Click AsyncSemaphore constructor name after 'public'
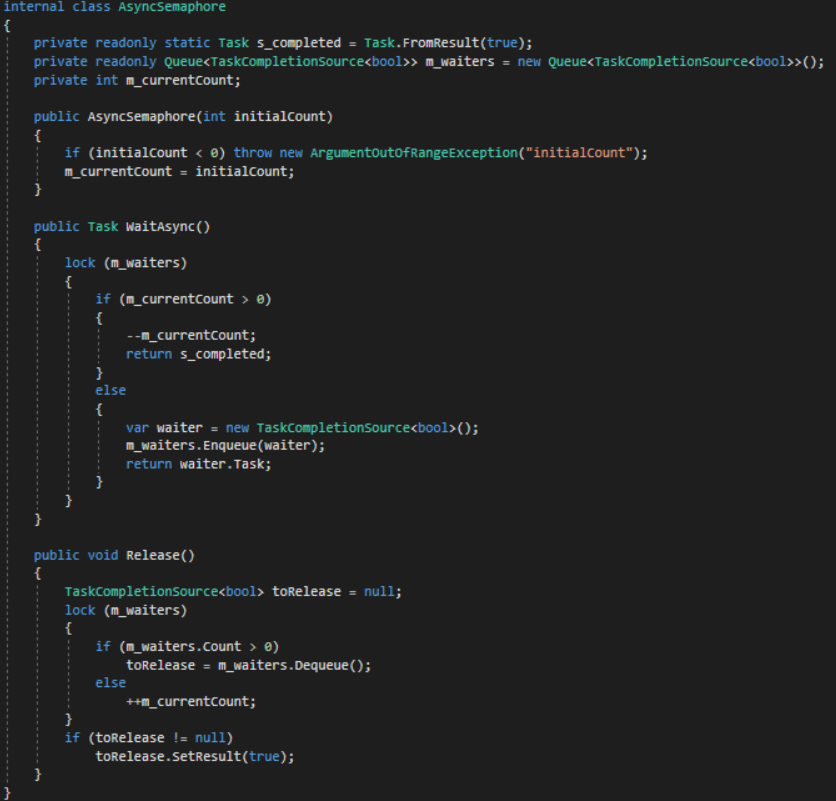 click(x=141, y=117)
